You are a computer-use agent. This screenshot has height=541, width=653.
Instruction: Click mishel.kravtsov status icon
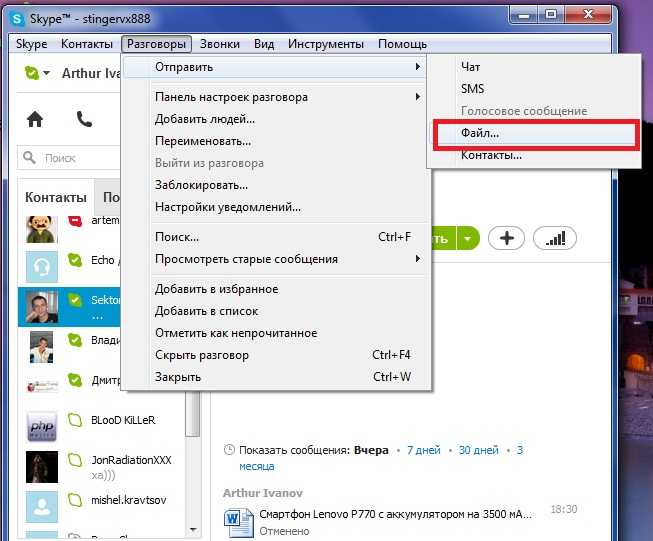pyautogui.click(x=75, y=500)
